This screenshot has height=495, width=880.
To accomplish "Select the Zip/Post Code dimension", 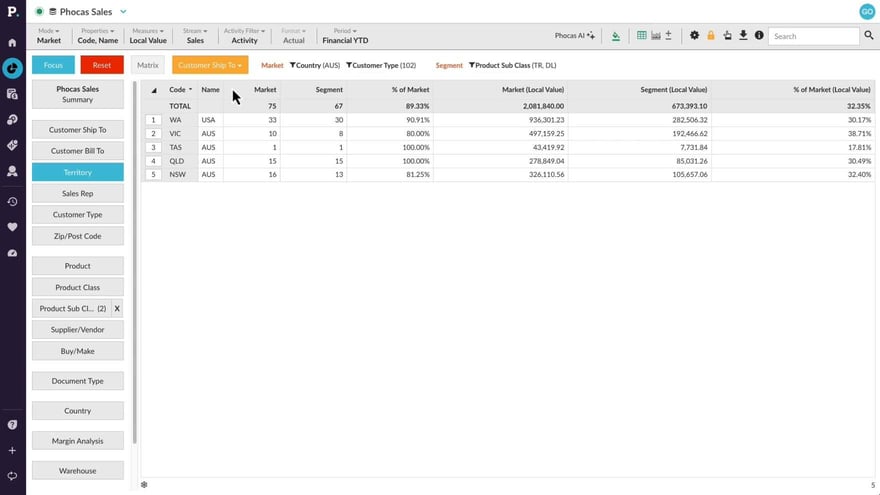I will (x=77, y=236).
